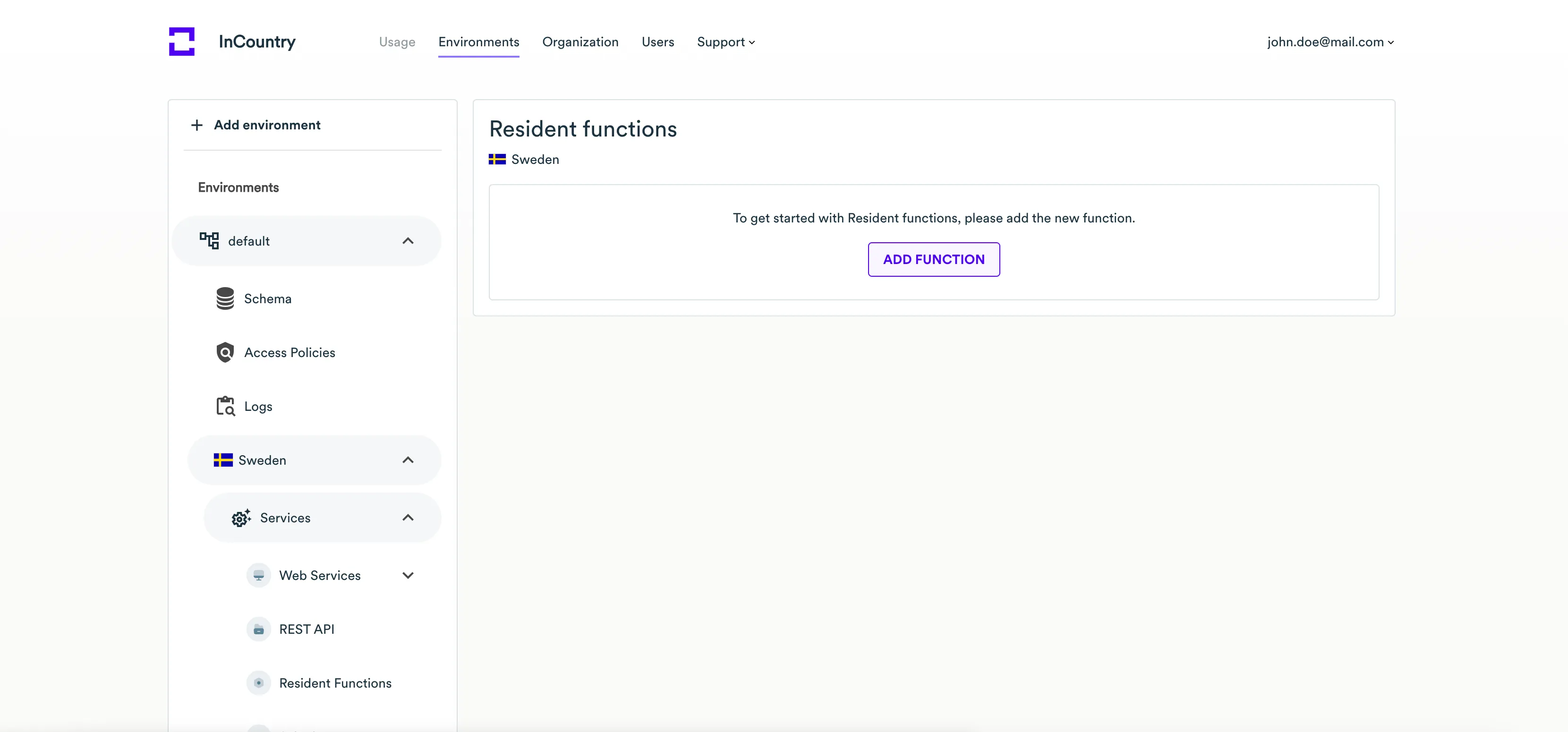1568x732 pixels.
Task: Click the Schema database icon
Action: click(x=225, y=298)
